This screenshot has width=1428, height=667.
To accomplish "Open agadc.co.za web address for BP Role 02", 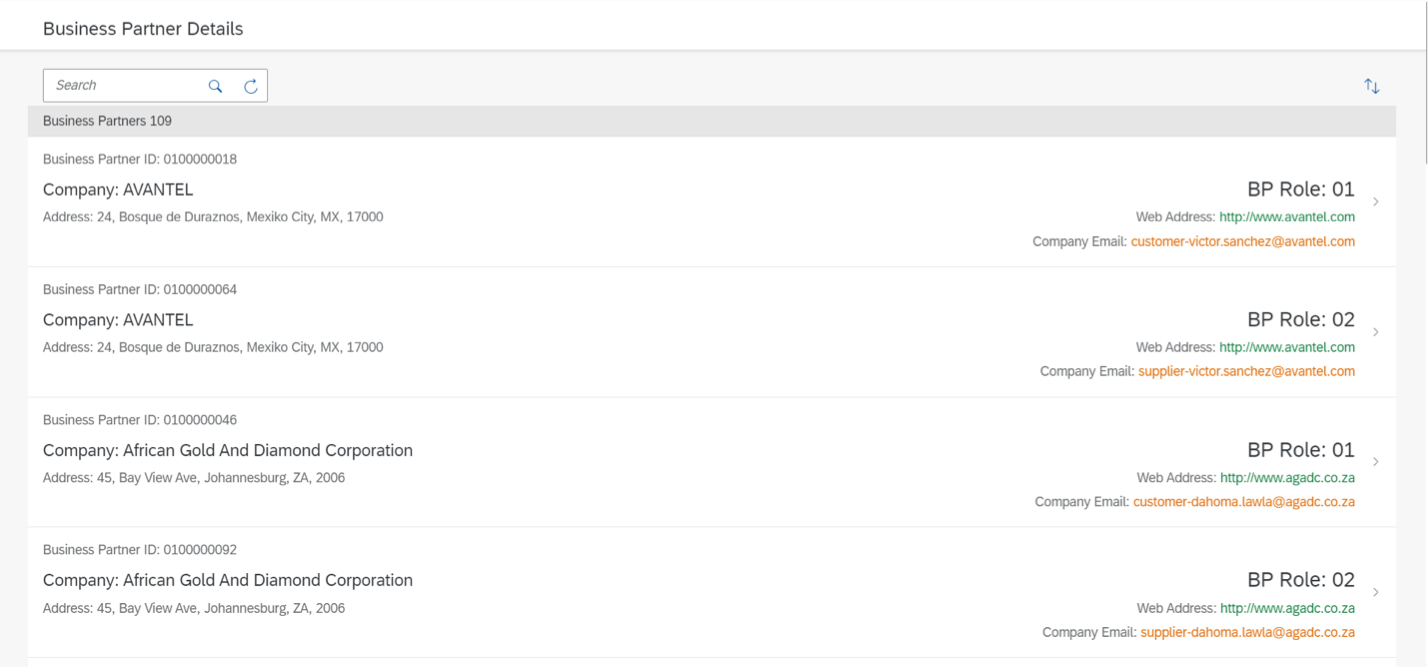I will (x=1288, y=608).
